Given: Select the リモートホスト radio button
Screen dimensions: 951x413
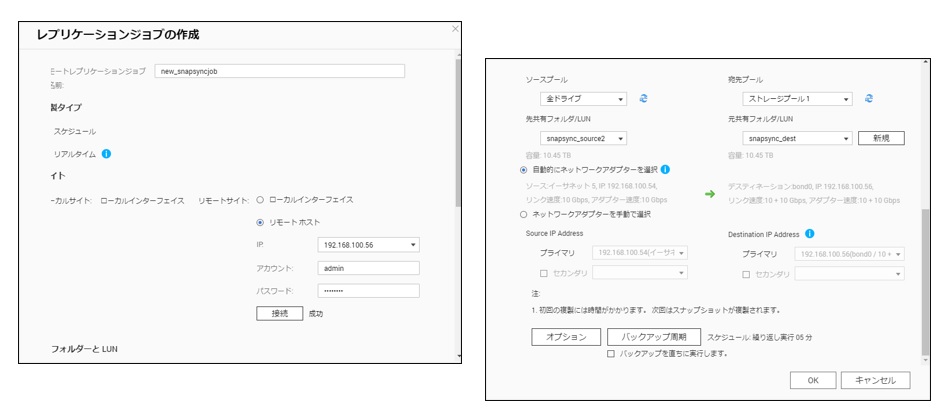Looking at the screenshot, I should [x=260, y=222].
